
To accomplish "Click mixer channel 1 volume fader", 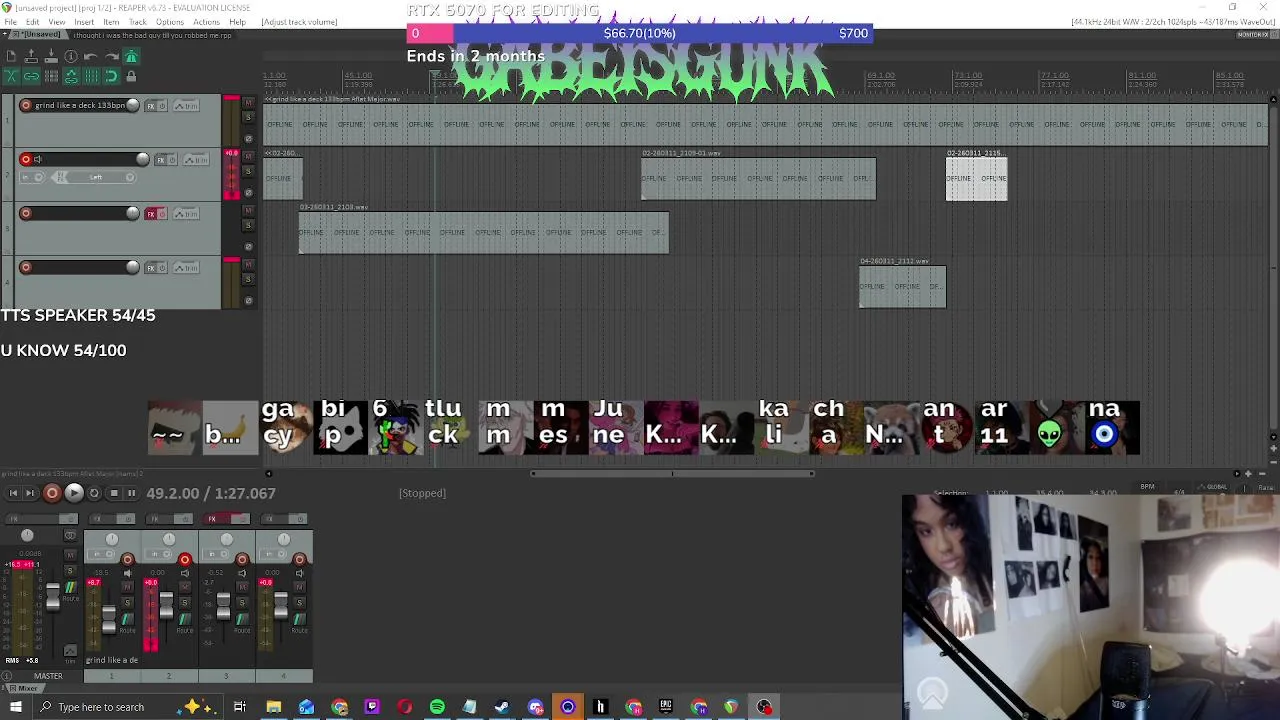I will [x=109, y=619].
